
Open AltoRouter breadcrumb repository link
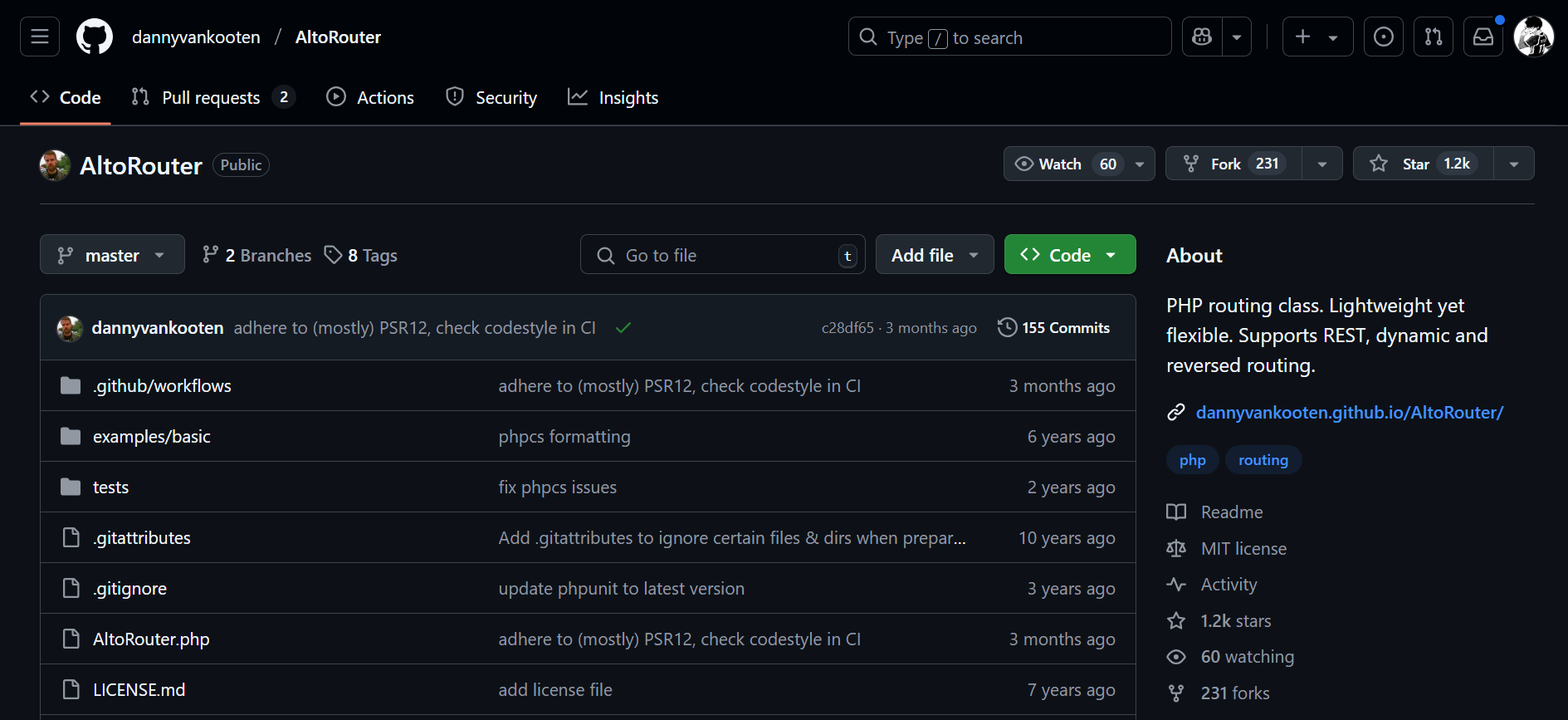click(x=338, y=37)
